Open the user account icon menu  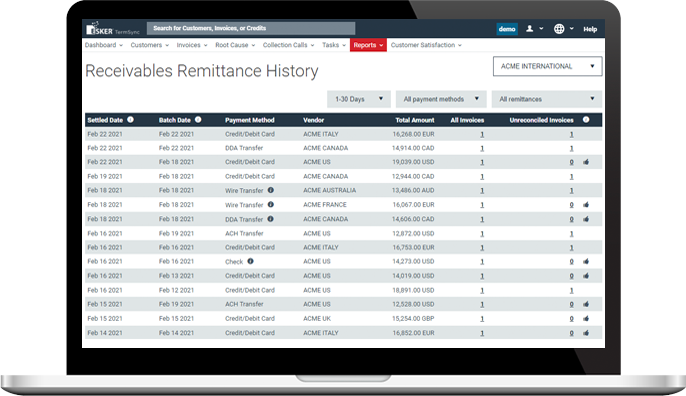pos(535,28)
